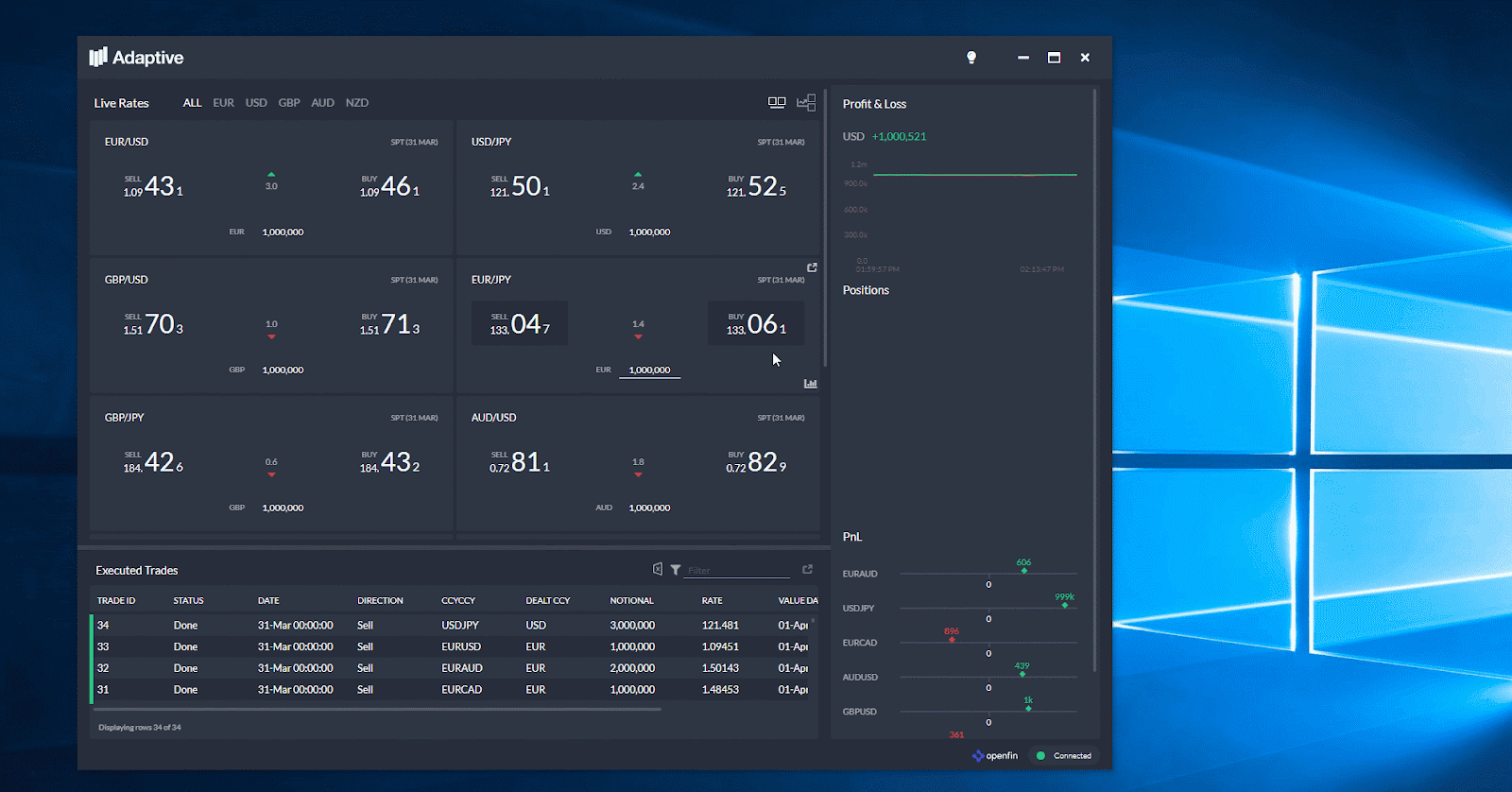
Task: Click the USDJPY 999k PnL marker
Action: click(x=1065, y=605)
